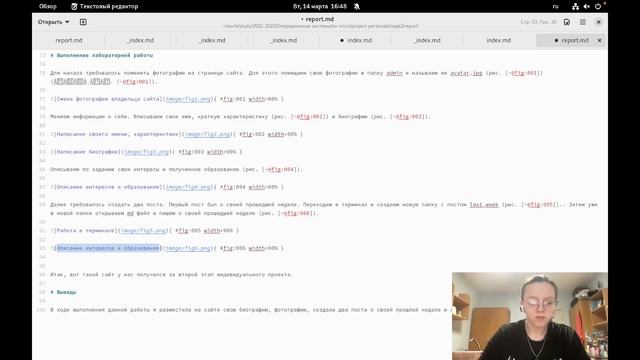Switch to the modified index.md tab with dot
The height and width of the screenshot is (360, 640).
[356, 40]
